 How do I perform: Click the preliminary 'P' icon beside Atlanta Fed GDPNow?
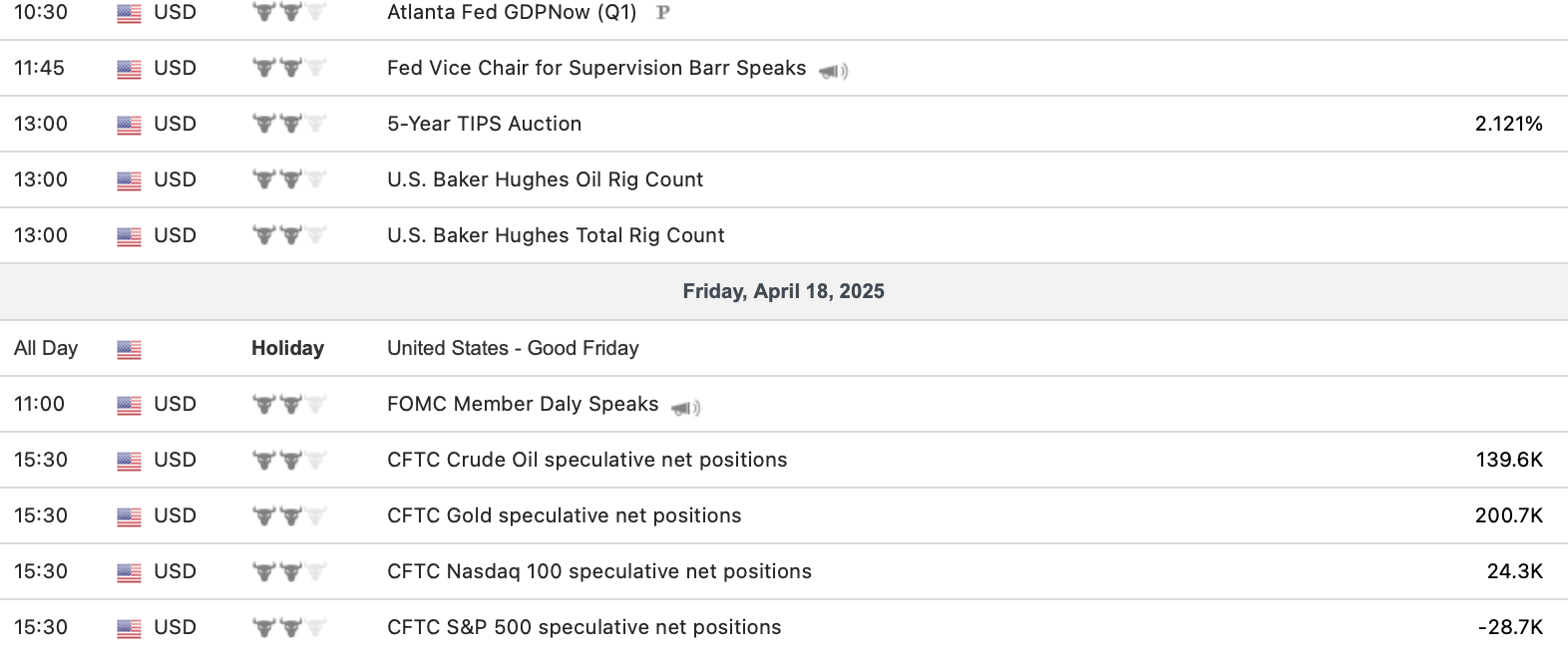[x=663, y=13]
